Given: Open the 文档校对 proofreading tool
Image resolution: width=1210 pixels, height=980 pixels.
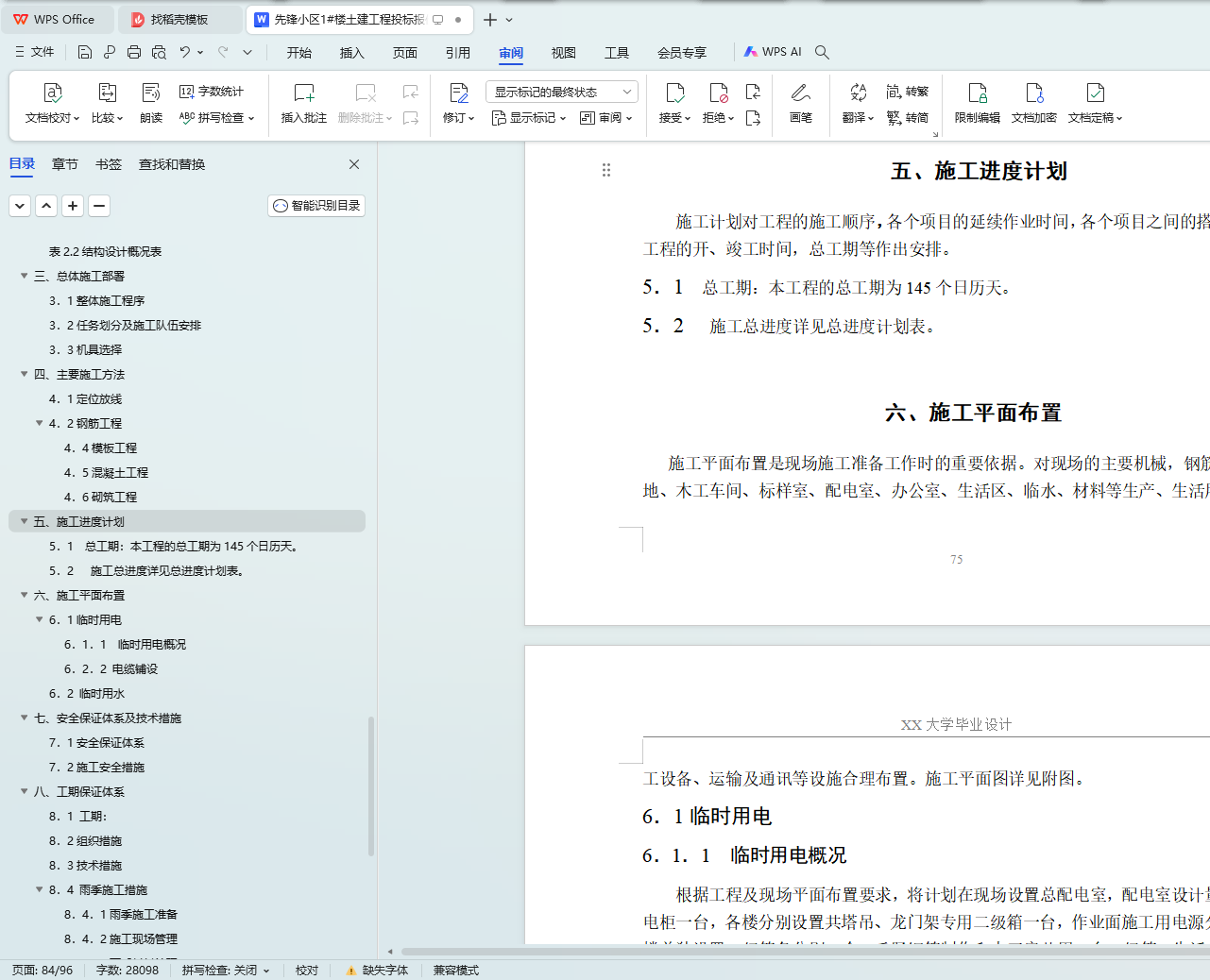Looking at the screenshot, I should pos(52,104).
